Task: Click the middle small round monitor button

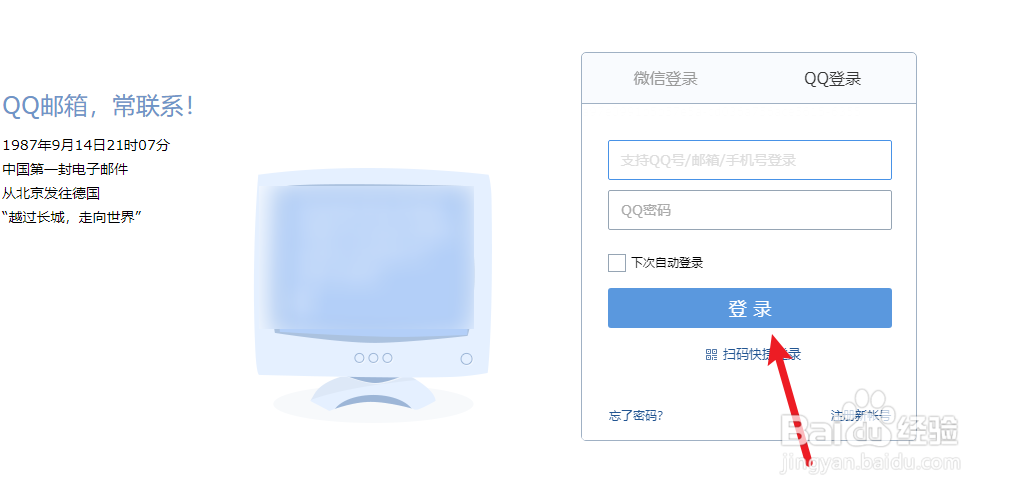Action: (373, 358)
